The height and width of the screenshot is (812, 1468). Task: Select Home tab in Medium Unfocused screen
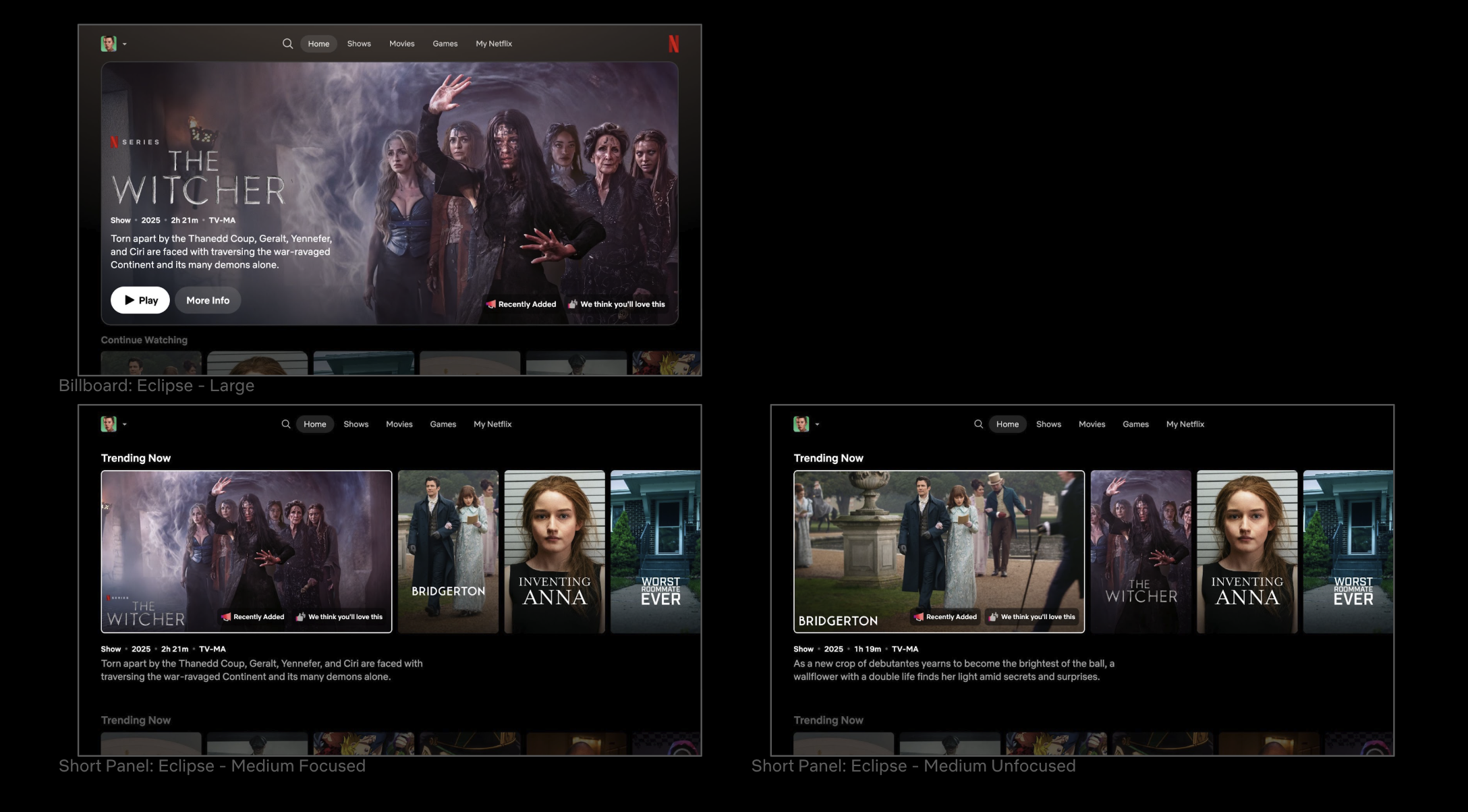point(1007,424)
